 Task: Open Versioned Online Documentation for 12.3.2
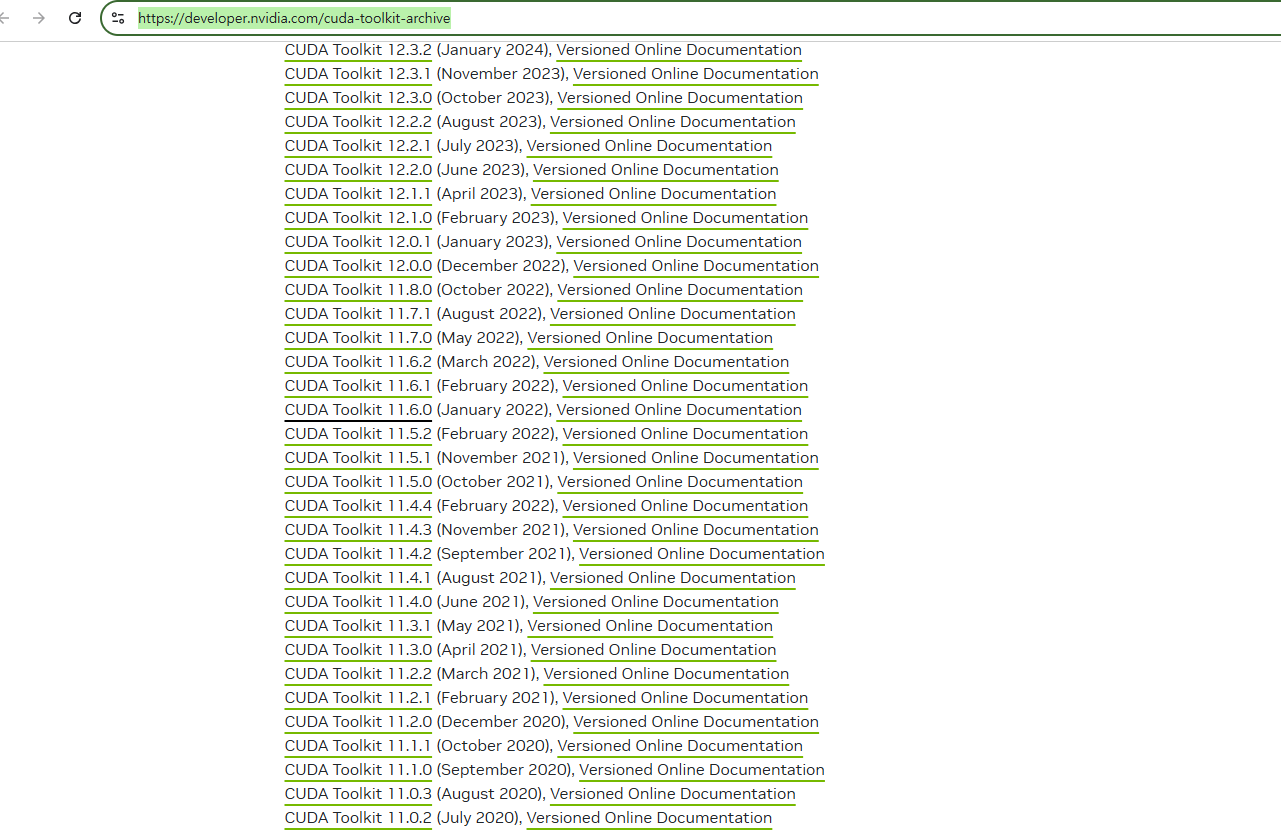679,50
